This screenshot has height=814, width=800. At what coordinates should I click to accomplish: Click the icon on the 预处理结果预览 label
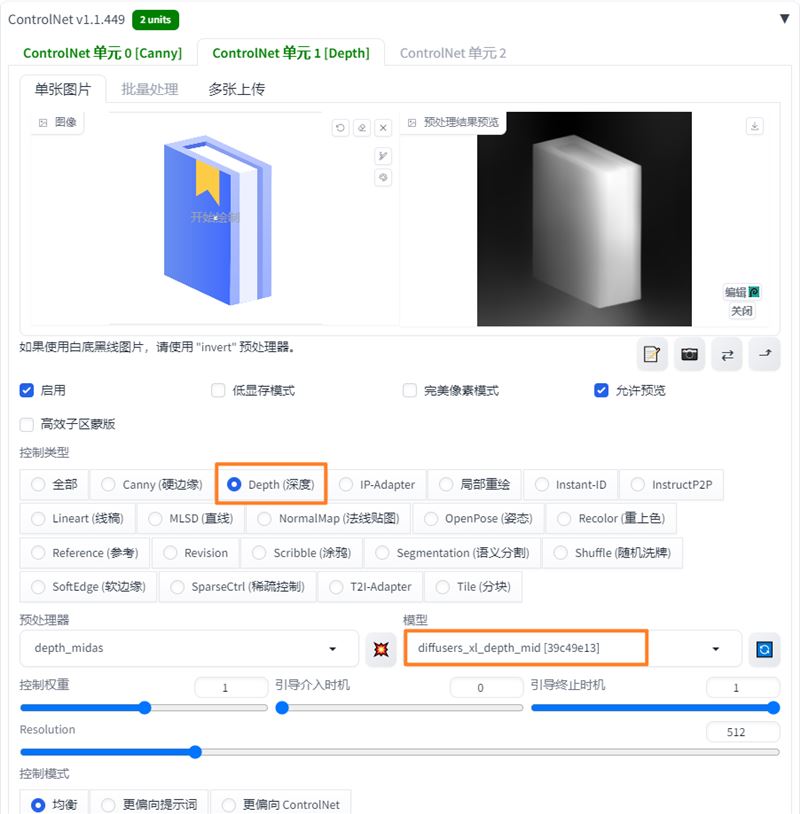pyautogui.click(x=412, y=123)
